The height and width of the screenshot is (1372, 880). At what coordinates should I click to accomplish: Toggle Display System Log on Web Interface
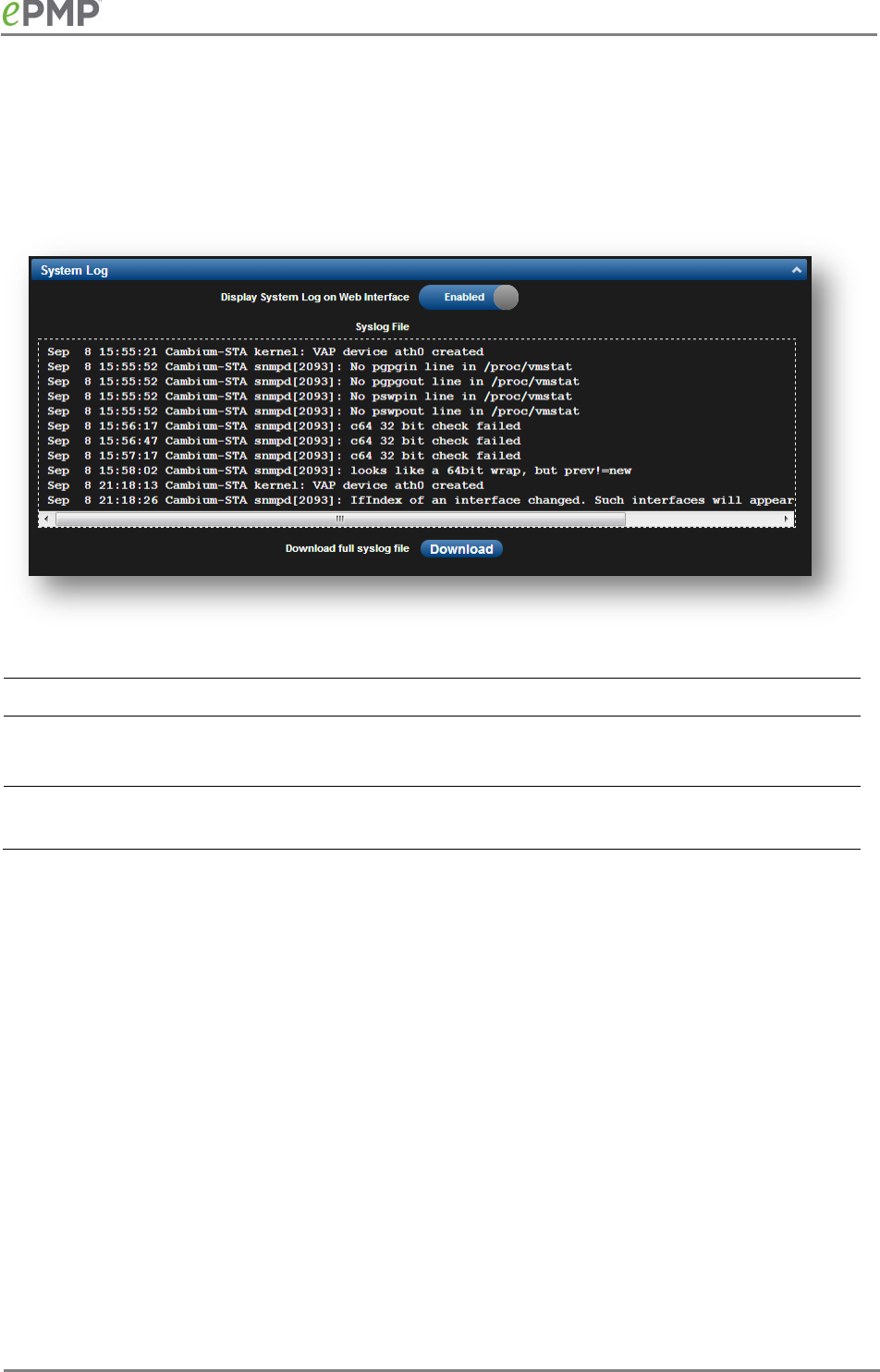click(469, 298)
